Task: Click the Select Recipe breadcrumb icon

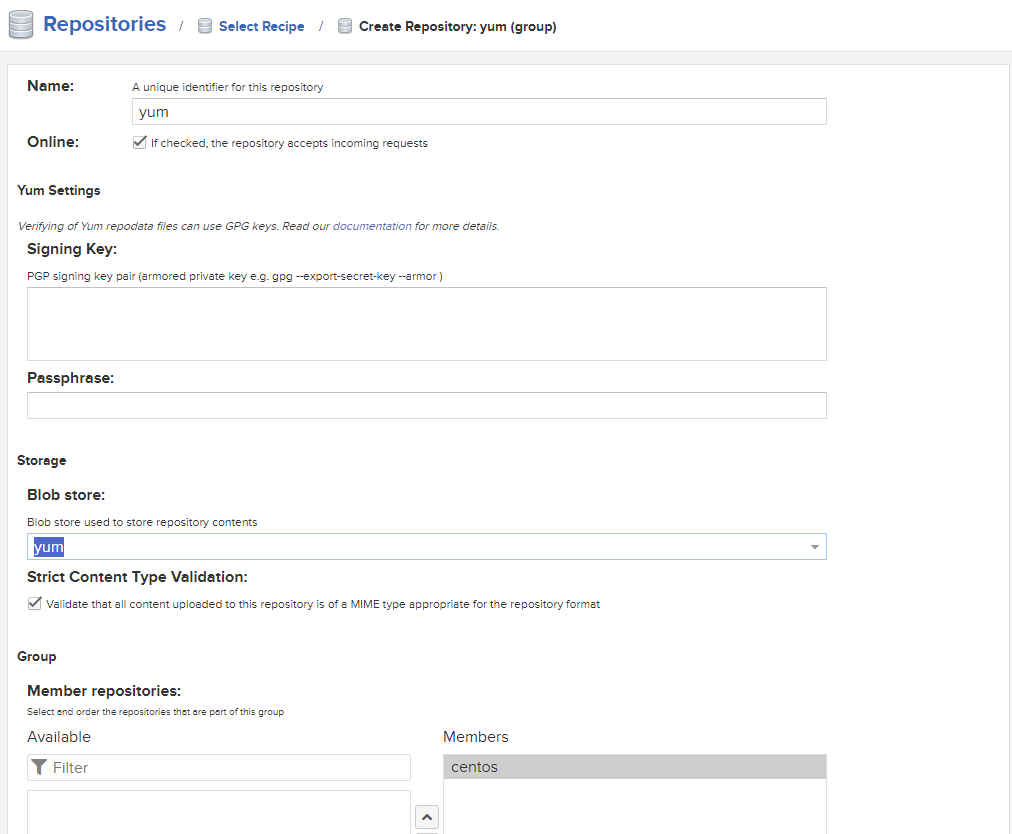Action: click(205, 27)
